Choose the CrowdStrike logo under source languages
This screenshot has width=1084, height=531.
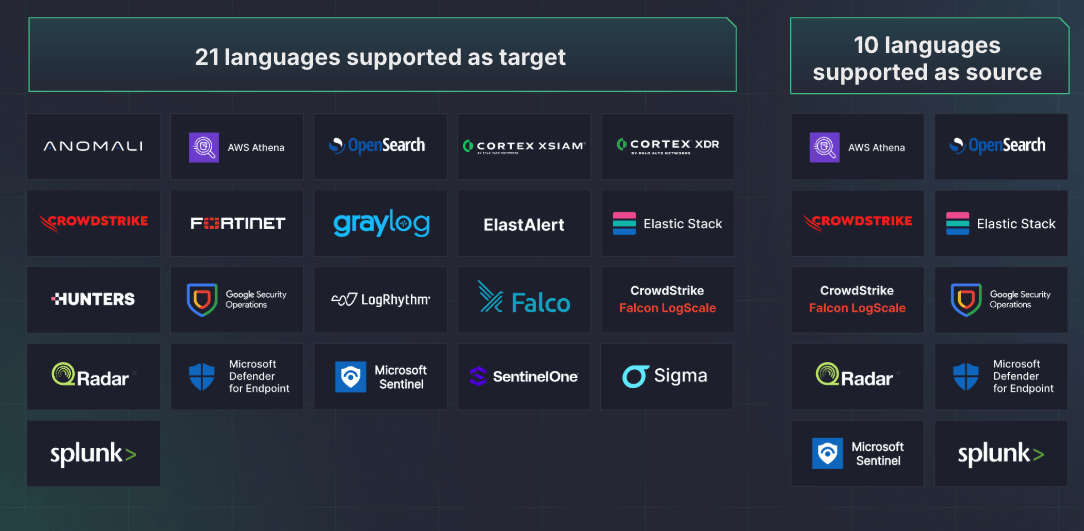click(857, 223)
